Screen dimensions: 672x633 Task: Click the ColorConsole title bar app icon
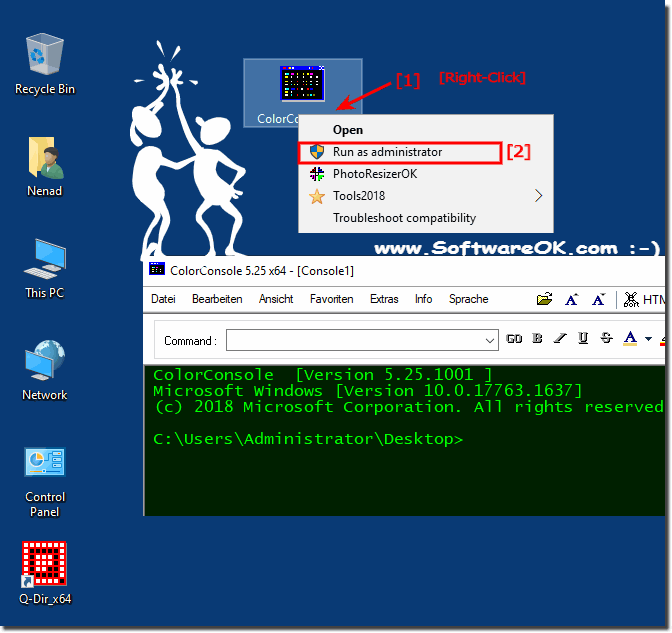coord(157,269)
